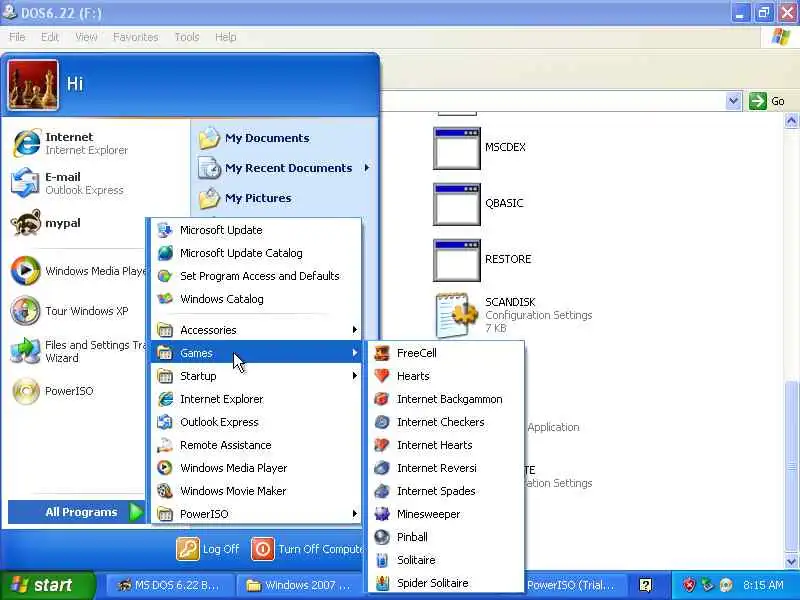Open Internet Reversi icon
Image resolution: width=800 pixels, height=600 pixels.
382,468
